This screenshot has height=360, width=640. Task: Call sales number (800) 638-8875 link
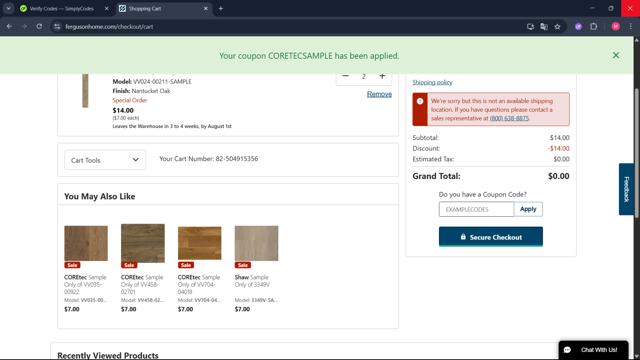click(x=509, y=118)
